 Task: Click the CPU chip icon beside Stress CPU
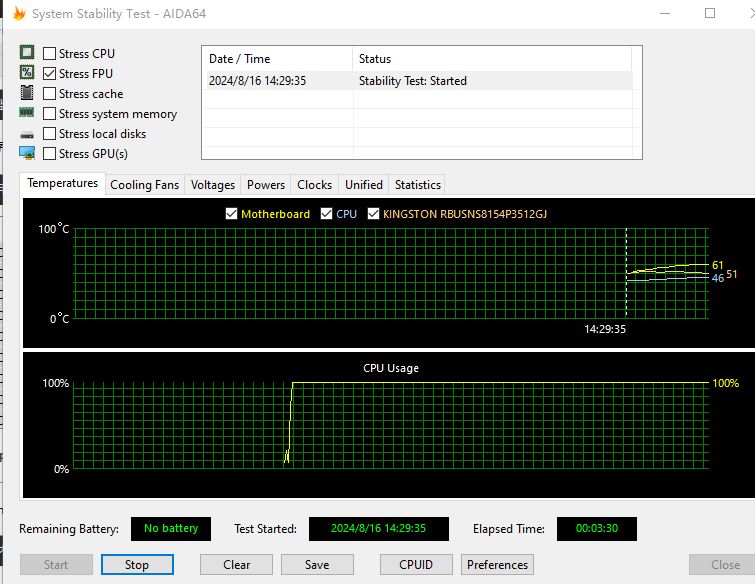tap(27, 53)
